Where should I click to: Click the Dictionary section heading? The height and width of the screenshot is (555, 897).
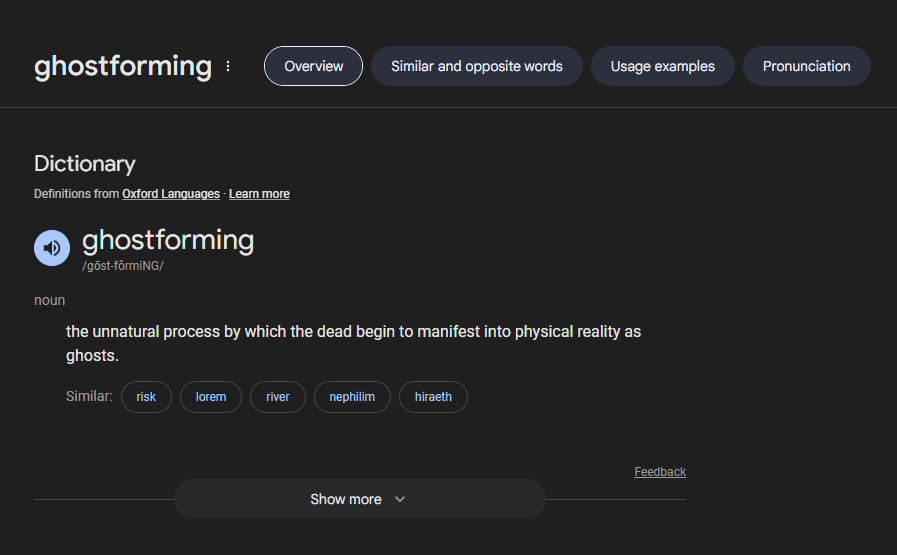[x=84, y=164]
